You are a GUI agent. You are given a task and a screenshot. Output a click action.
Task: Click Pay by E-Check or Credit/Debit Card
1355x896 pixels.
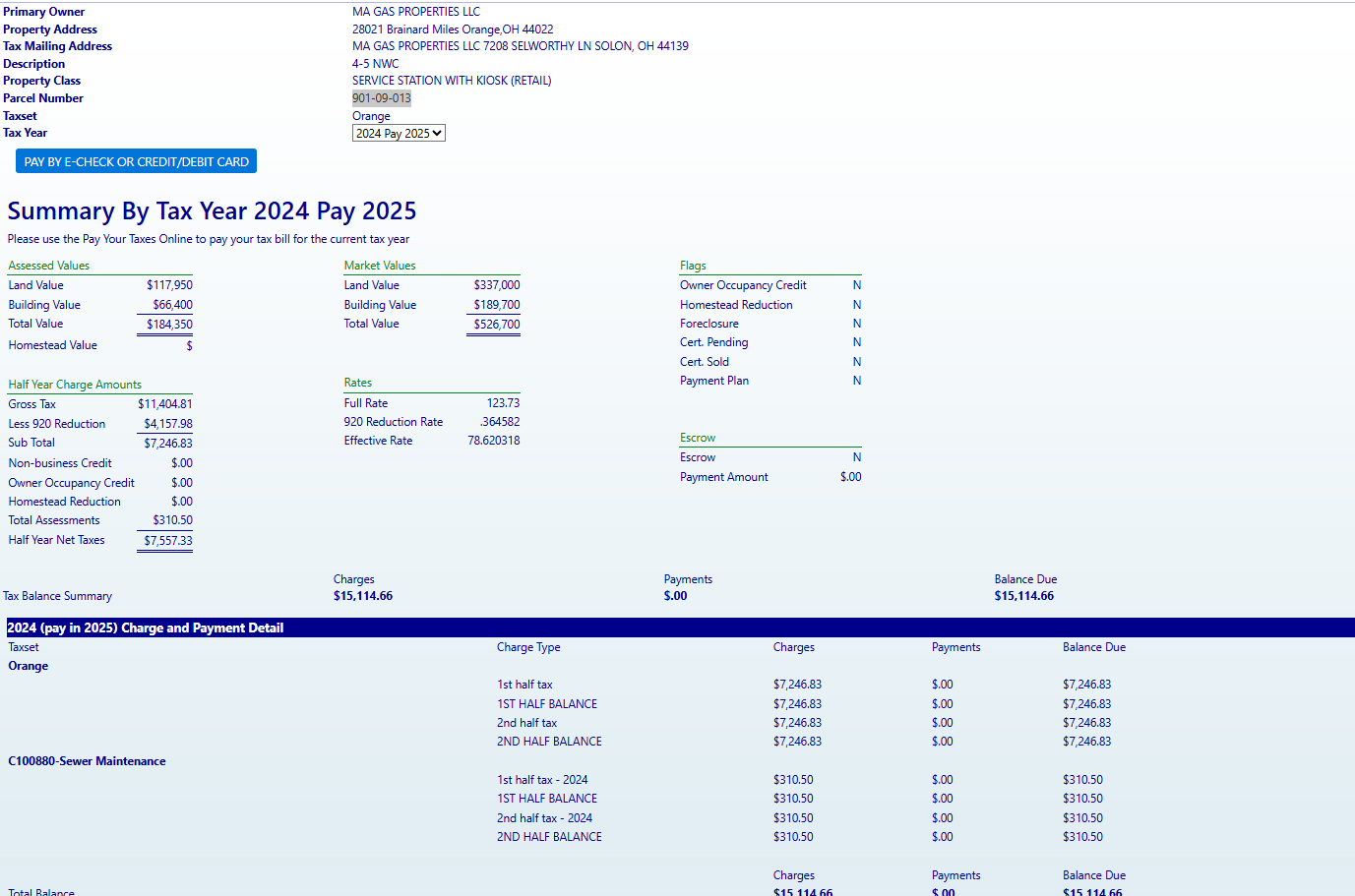pos(136,161)
